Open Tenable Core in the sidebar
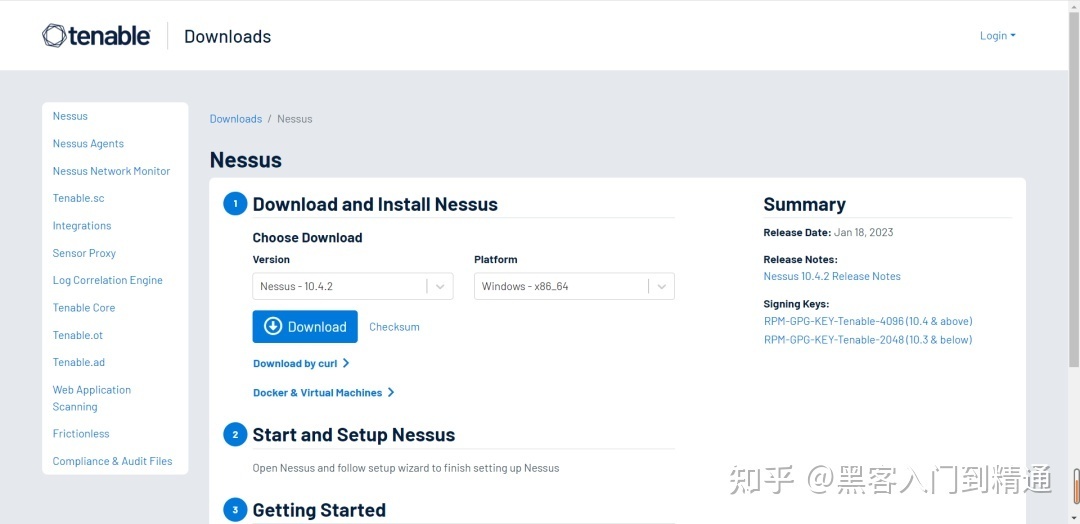Screen dimensions: 1080x524 pos(84,308)
